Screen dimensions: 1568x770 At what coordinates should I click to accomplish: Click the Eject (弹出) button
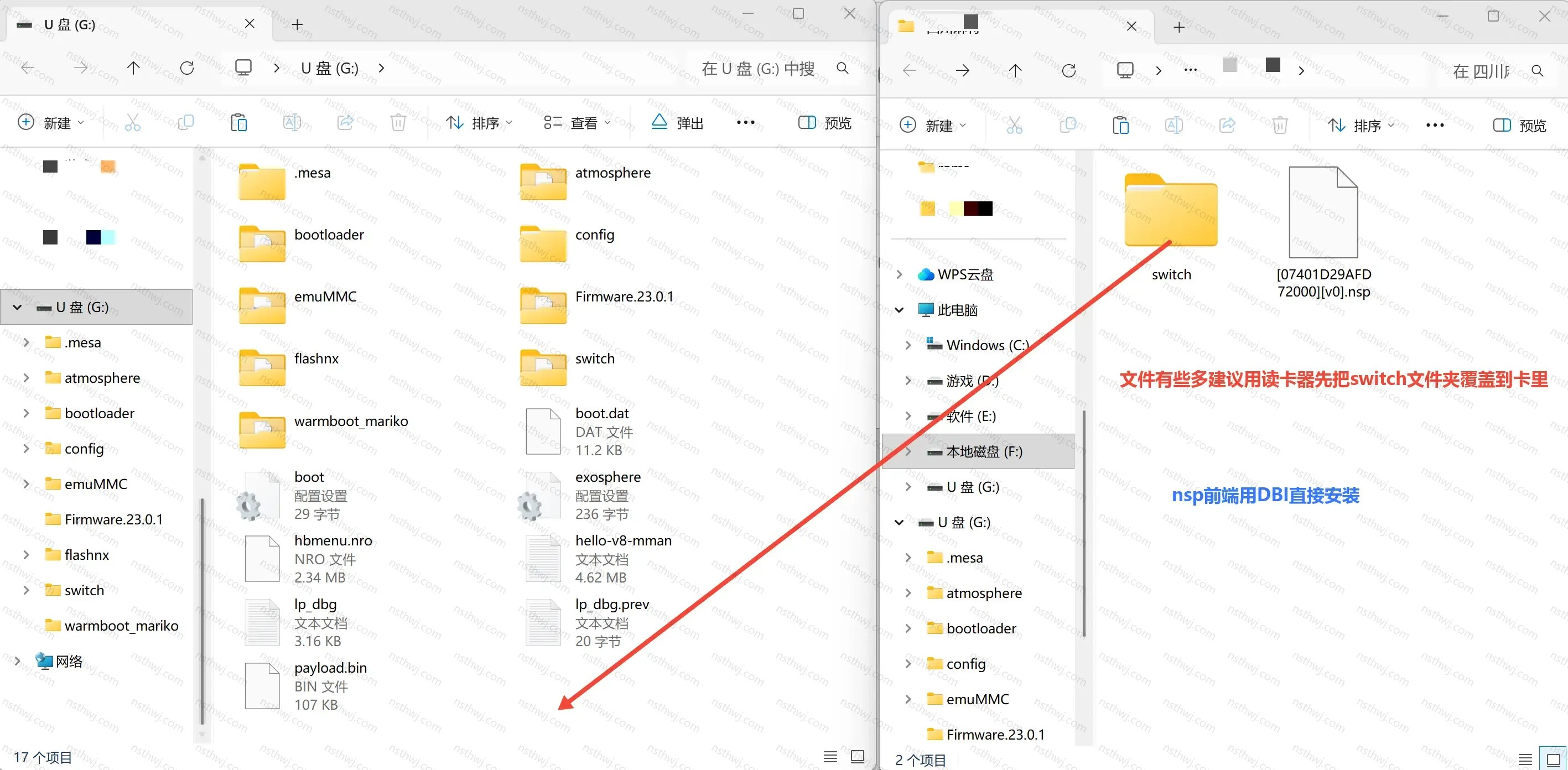click(x=677, y=123)
